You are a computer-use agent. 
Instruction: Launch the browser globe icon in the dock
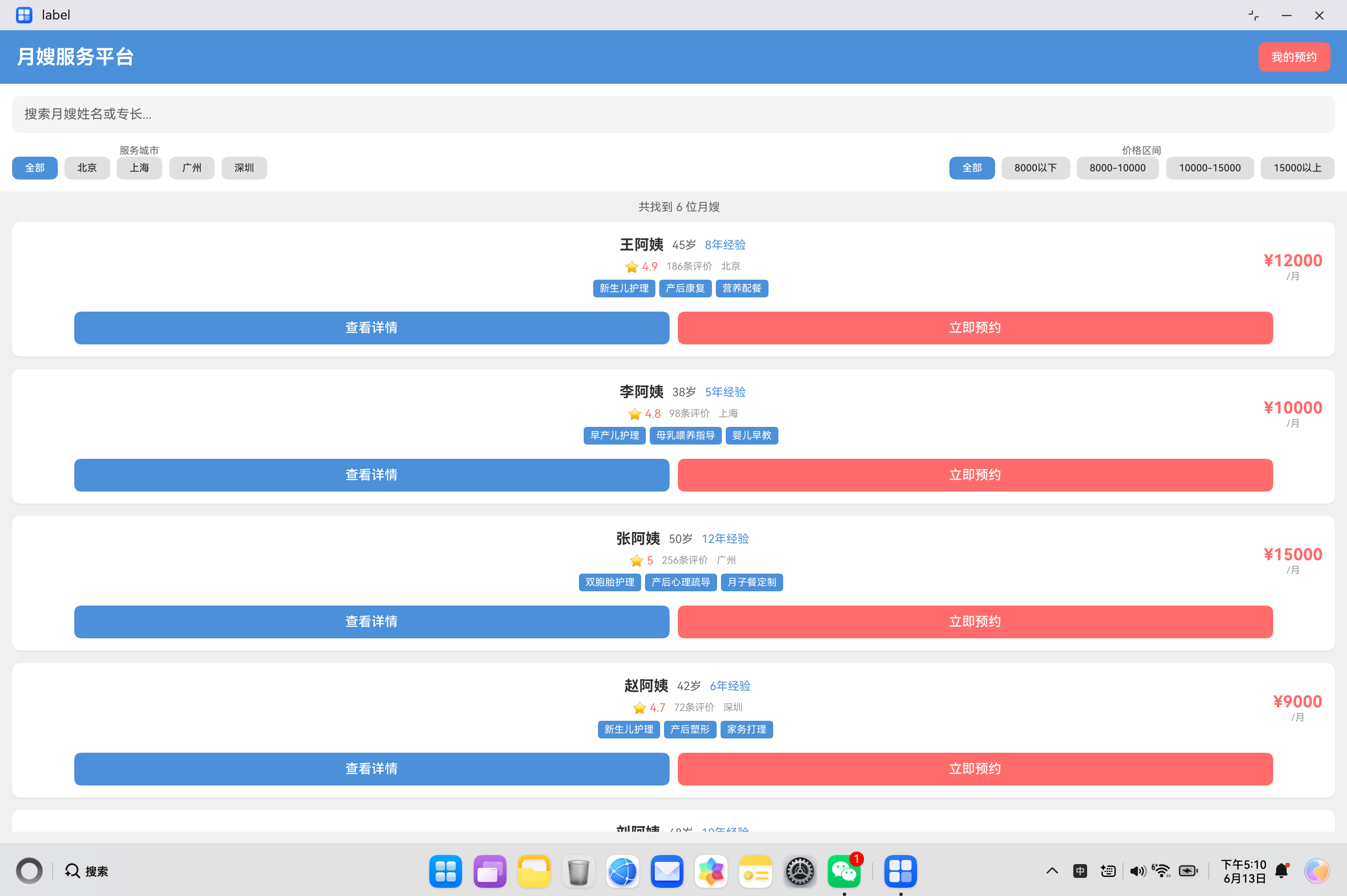coord(623,871)
